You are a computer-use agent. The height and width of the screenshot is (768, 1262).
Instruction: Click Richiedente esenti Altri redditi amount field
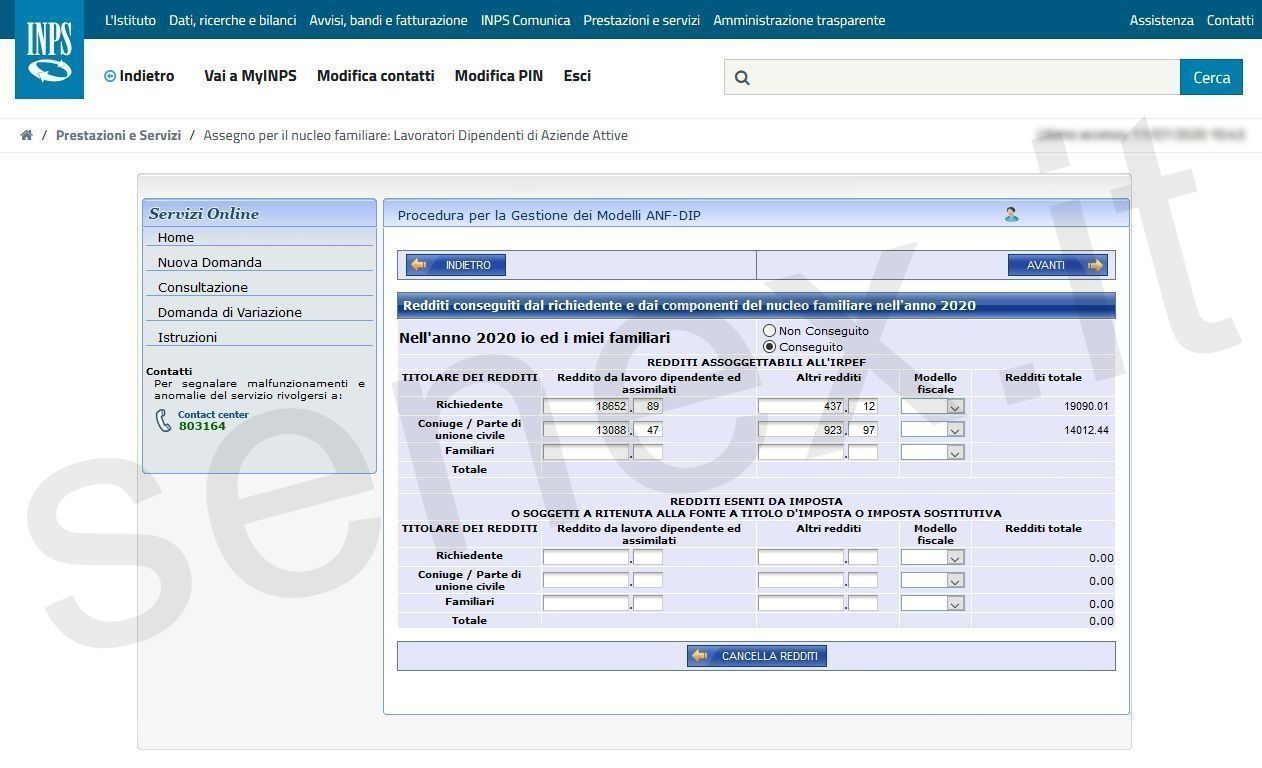tap(801, 557)
